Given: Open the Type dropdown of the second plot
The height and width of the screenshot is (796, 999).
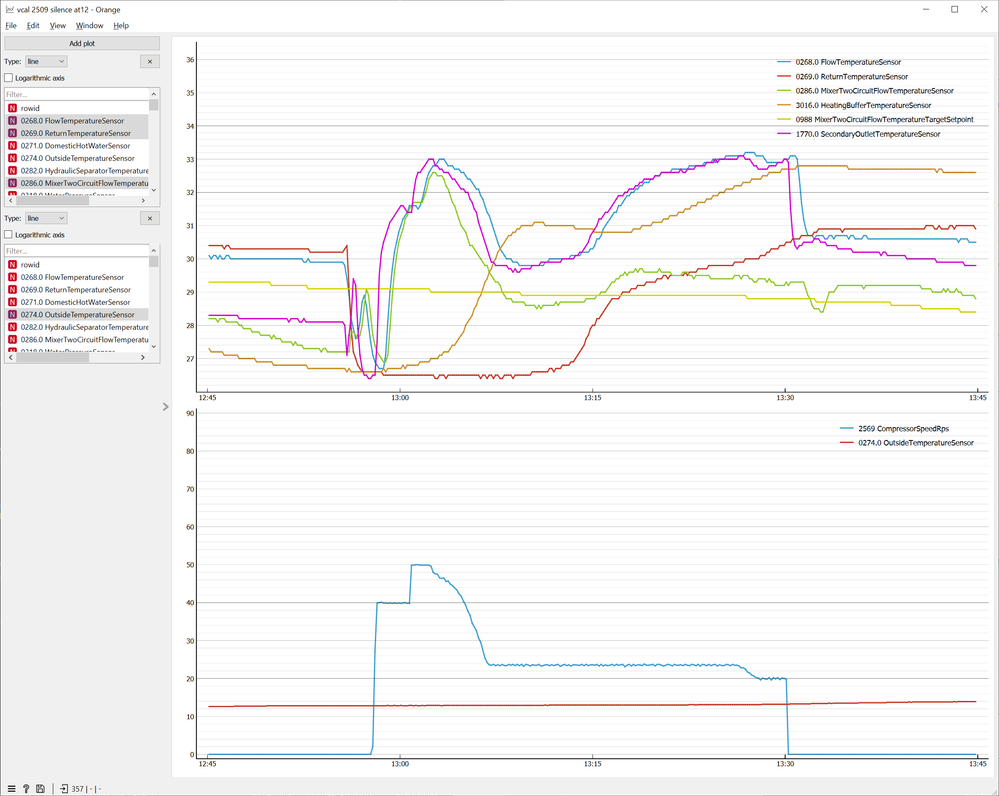Looking at the screenshot, I should 46,218.
